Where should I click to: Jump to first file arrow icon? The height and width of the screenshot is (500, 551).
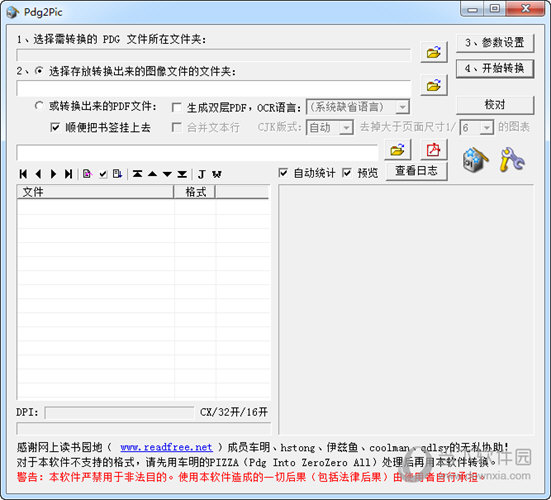coord(24,174)
